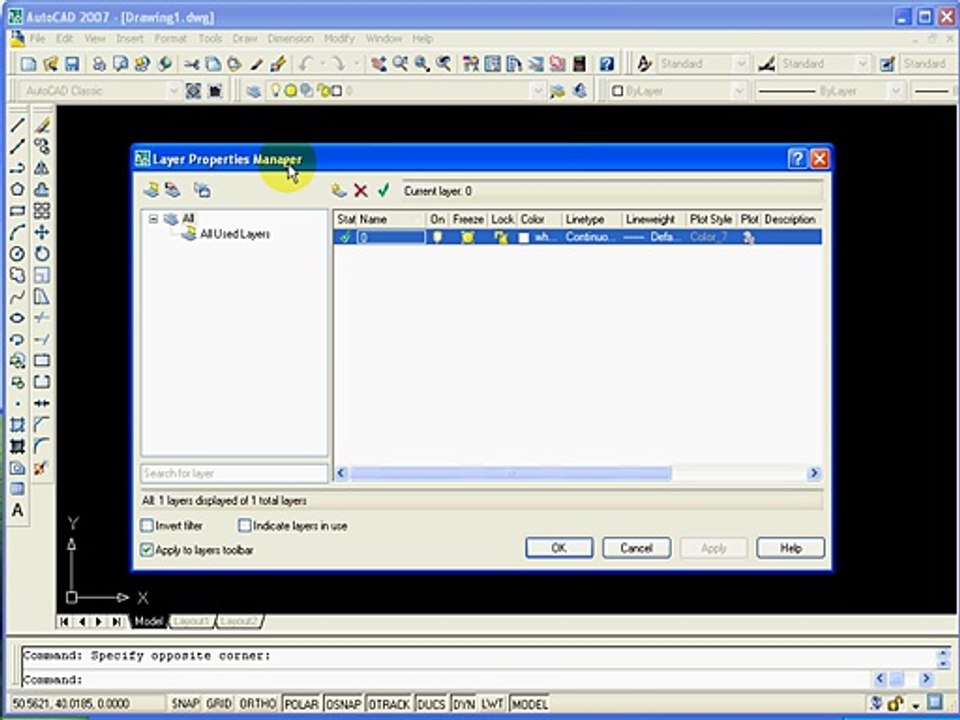Click scroll right arrow of layer list
Screen dimensions: 960x720
pos(814,473)
